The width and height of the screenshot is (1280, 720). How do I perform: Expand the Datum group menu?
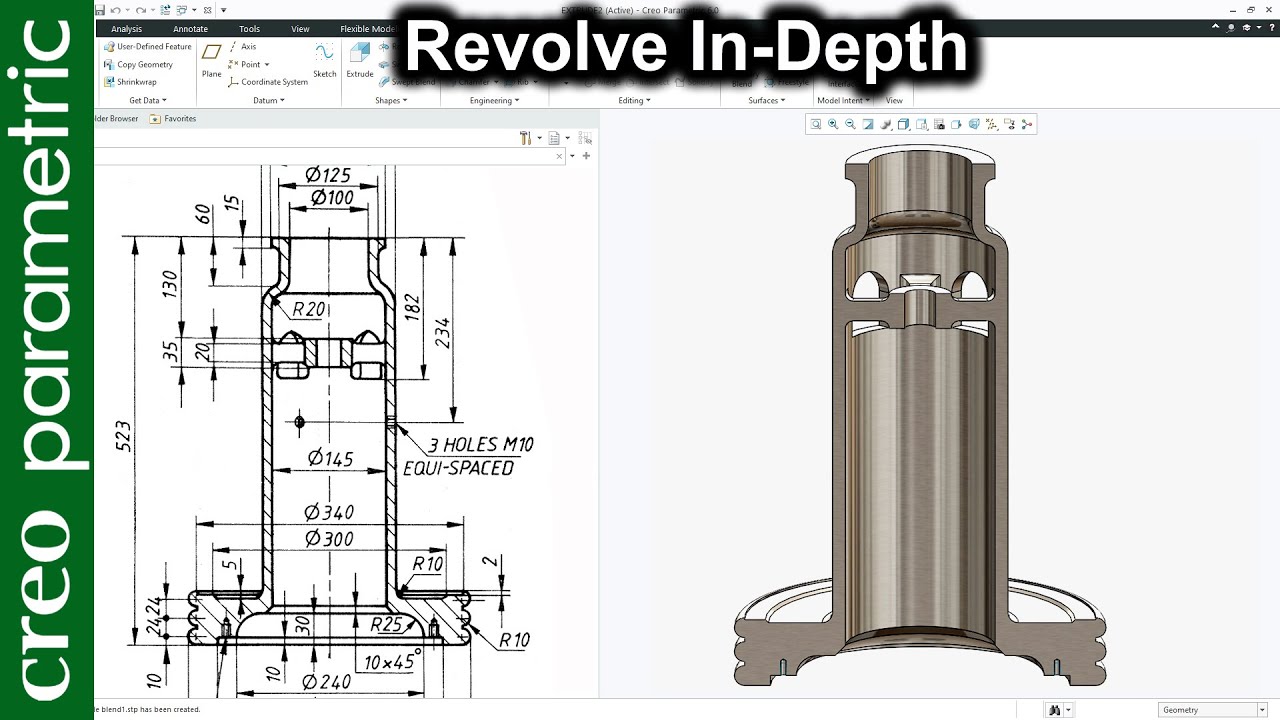point(269,100)
